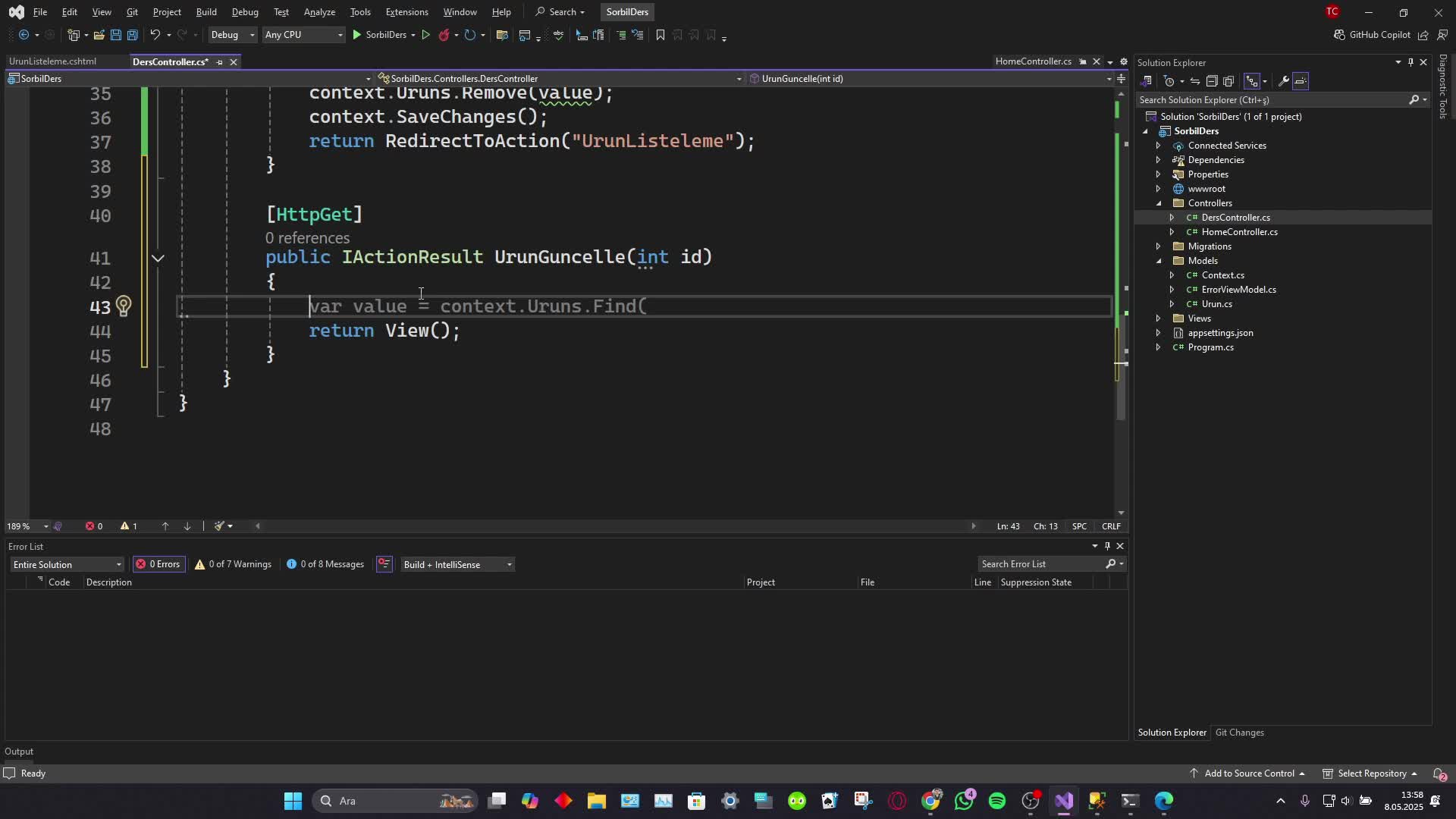Toggle the Warnings filter in Error List
The width and height of the screenshot is (1456, 819).
coord(233,564)
